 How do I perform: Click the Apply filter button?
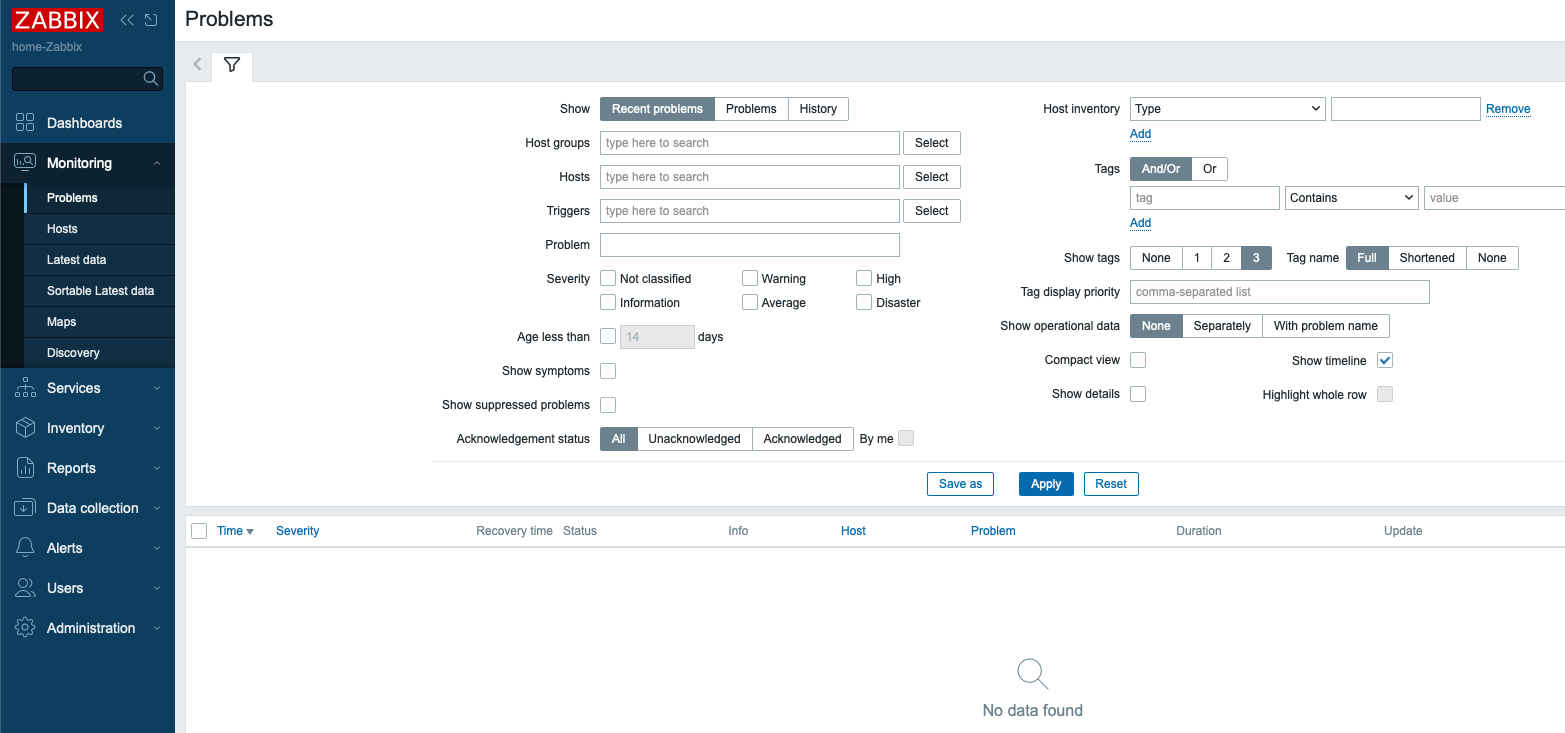tap(1046, 484)
